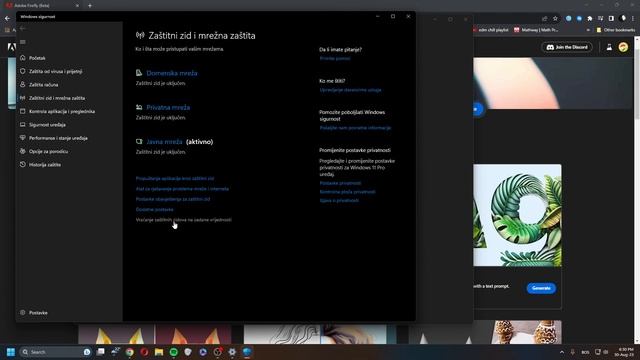Click the hamburger menu icon in Windows Security
The image size is (640, 360).
pos(23,42)
